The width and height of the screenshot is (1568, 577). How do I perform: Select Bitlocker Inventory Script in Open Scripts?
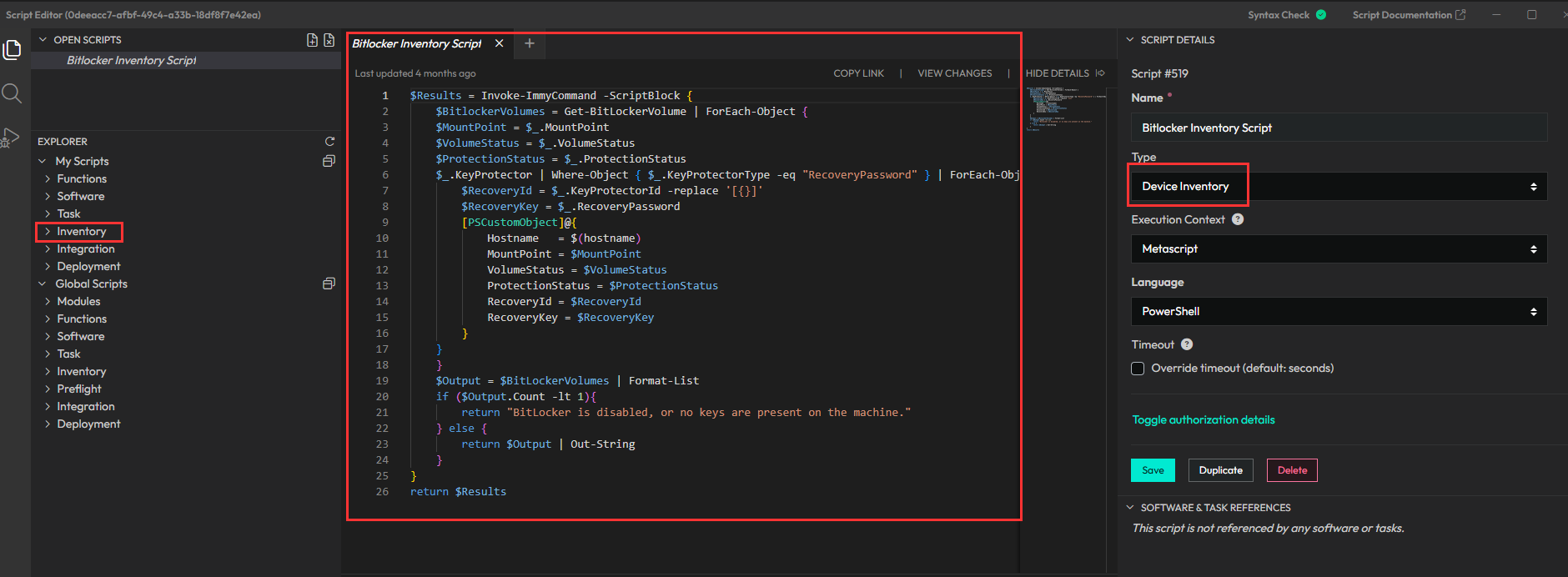132,61
